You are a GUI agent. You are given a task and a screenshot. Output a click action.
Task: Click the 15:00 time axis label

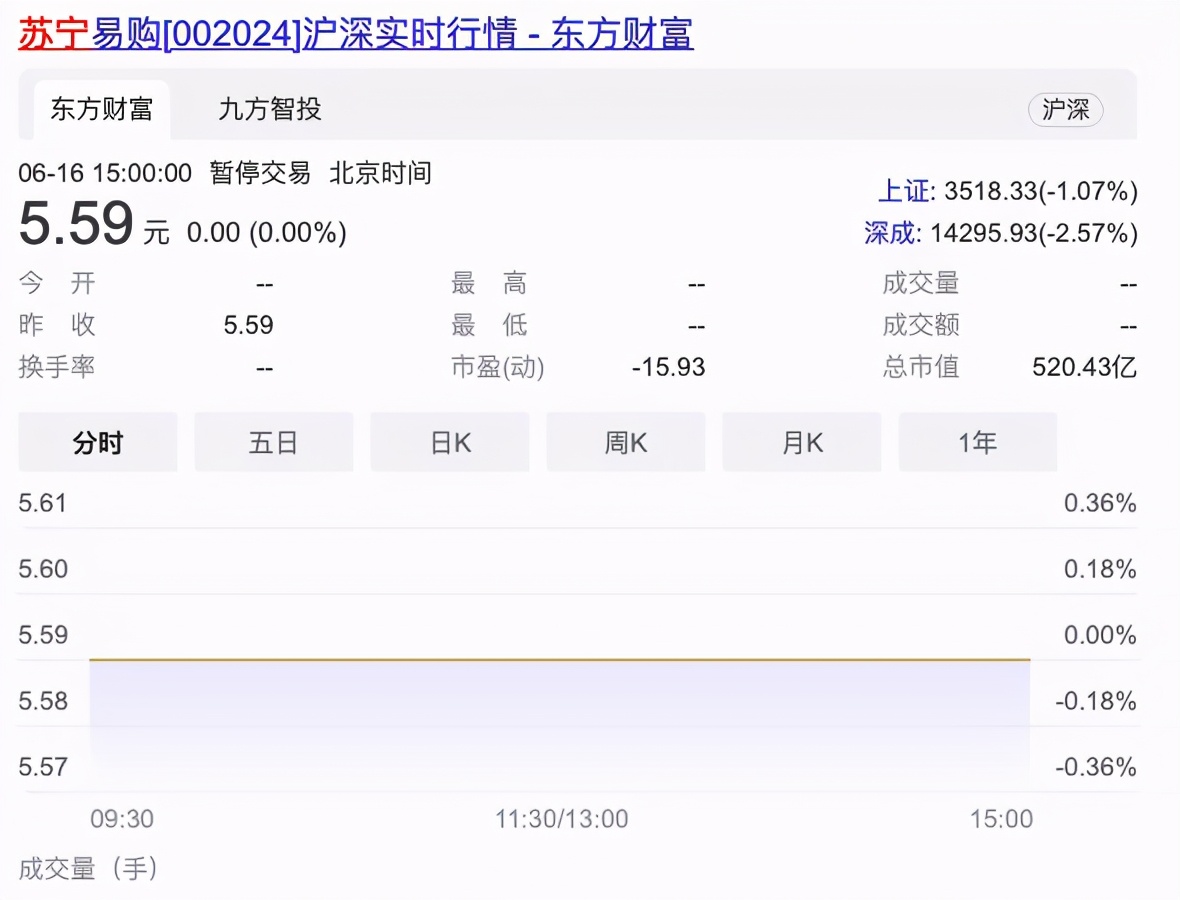1001,819
